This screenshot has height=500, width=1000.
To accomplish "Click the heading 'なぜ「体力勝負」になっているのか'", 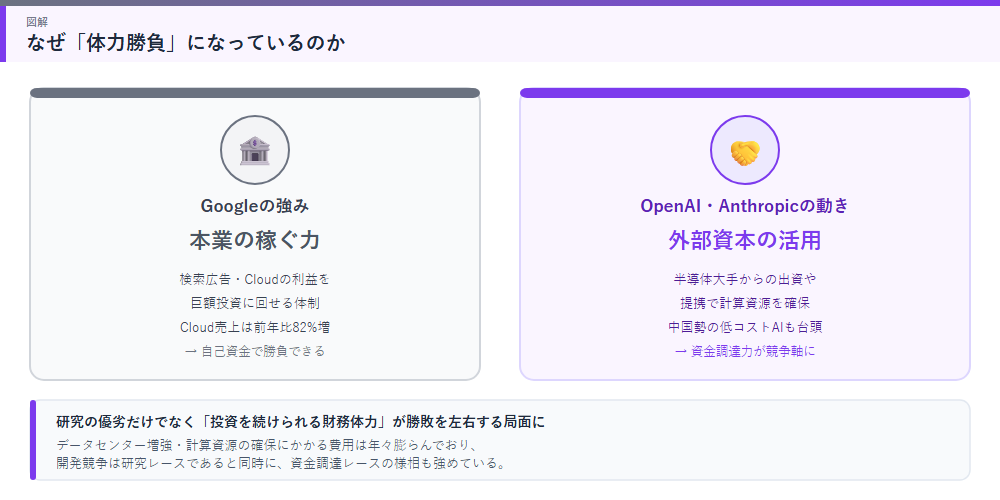I will click(186, 43).
